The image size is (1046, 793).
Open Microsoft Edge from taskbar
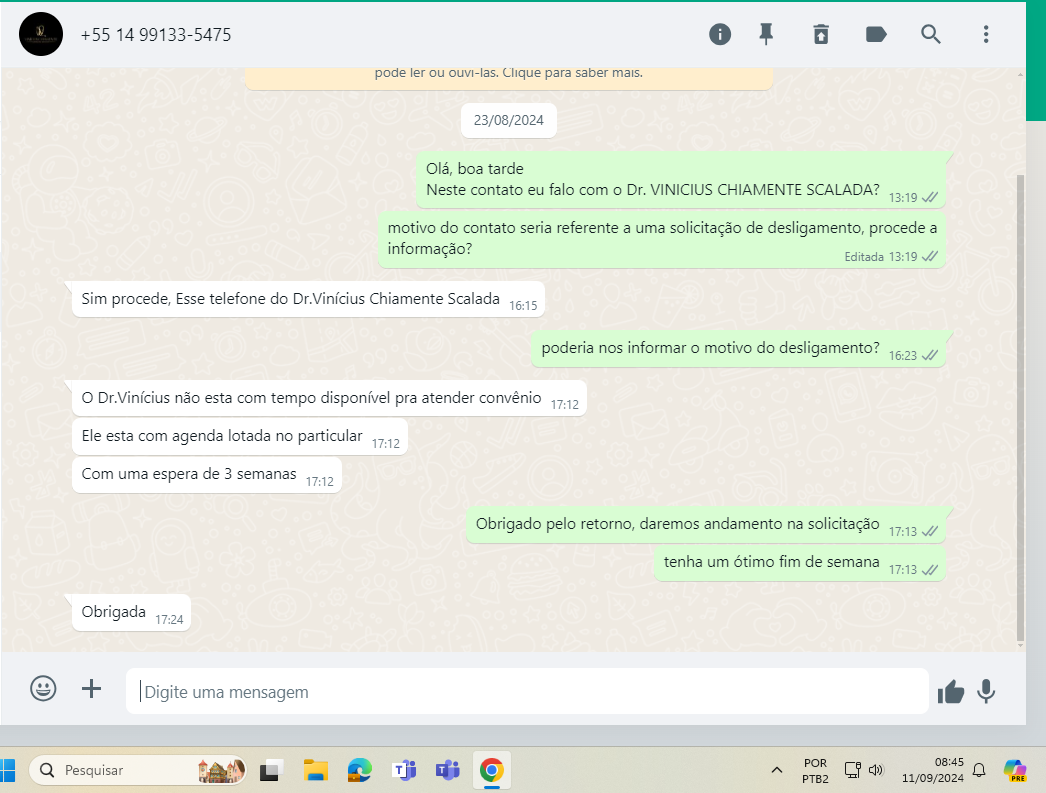point(360,770)
